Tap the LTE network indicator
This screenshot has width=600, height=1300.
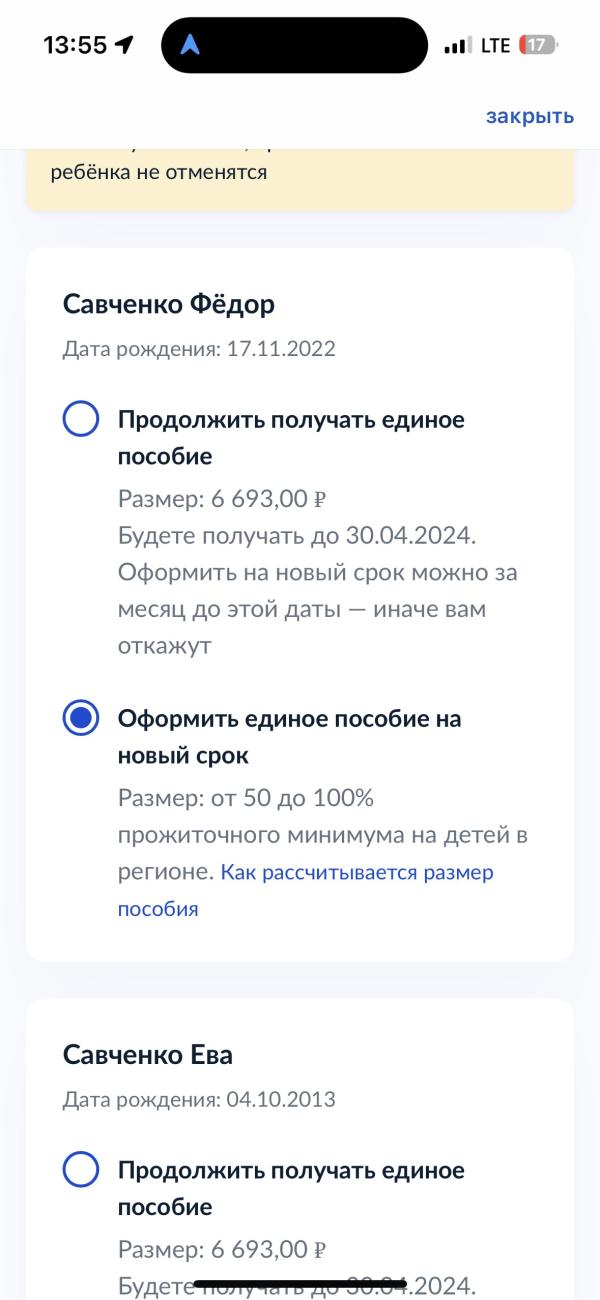495,45
